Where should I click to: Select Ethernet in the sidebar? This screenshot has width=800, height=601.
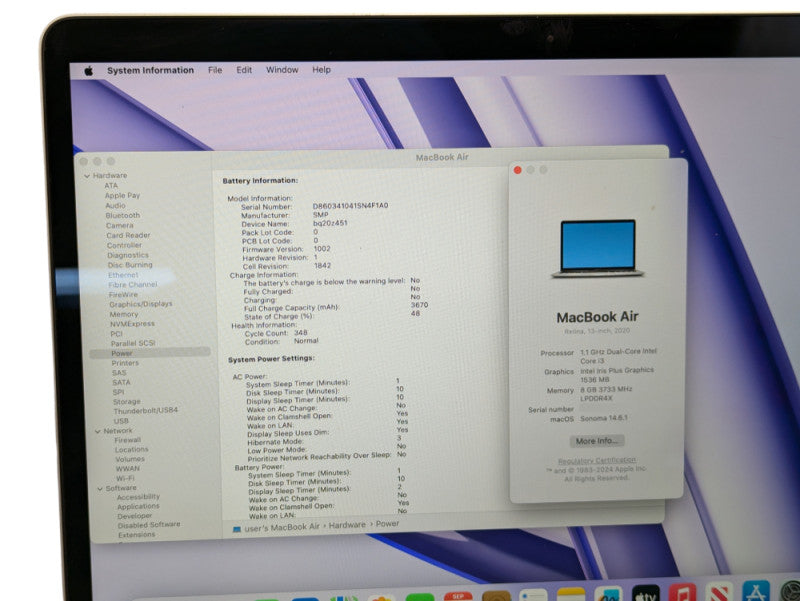123,275
